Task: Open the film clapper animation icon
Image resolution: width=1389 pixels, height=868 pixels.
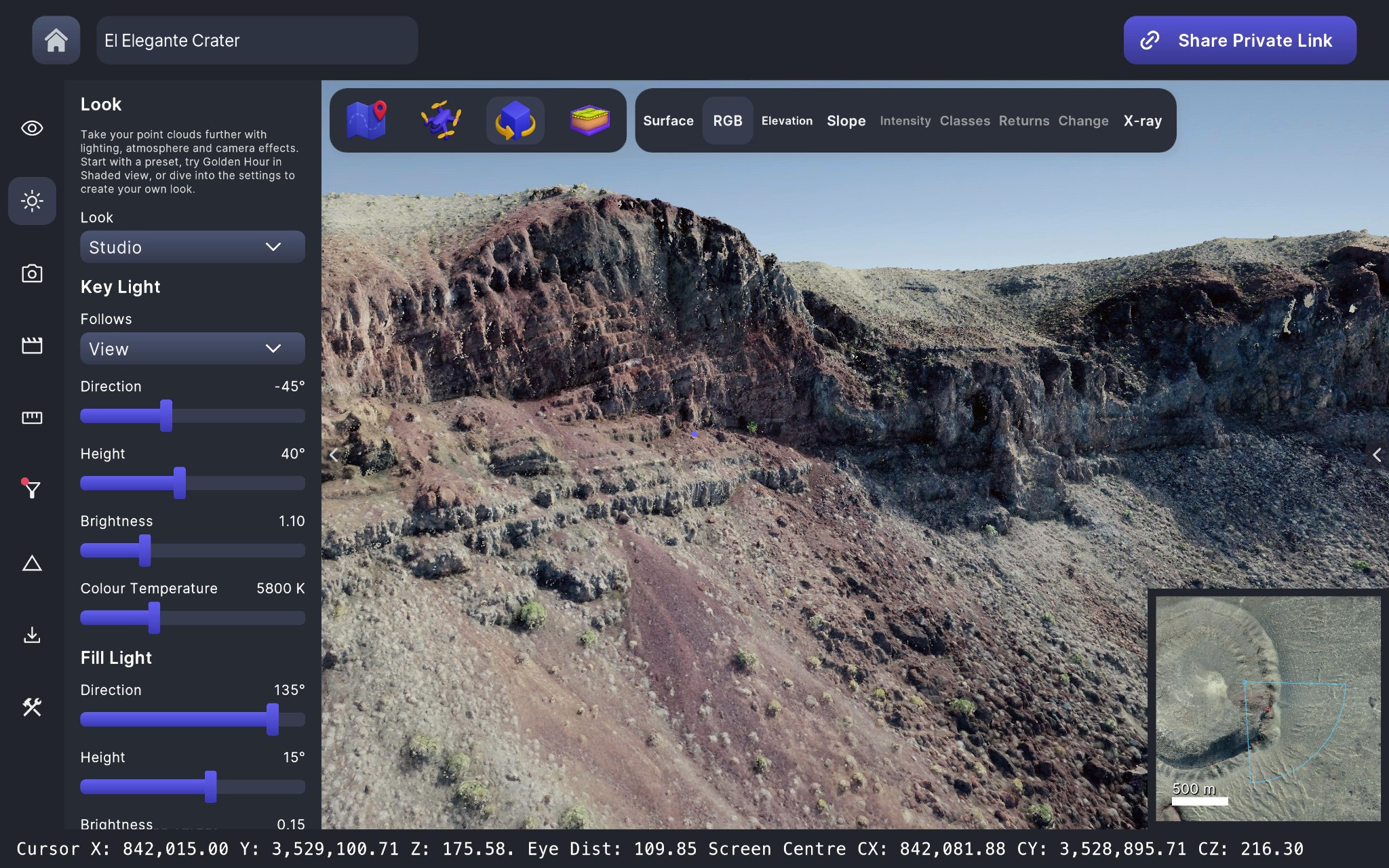Action: (x=32, y=346)
